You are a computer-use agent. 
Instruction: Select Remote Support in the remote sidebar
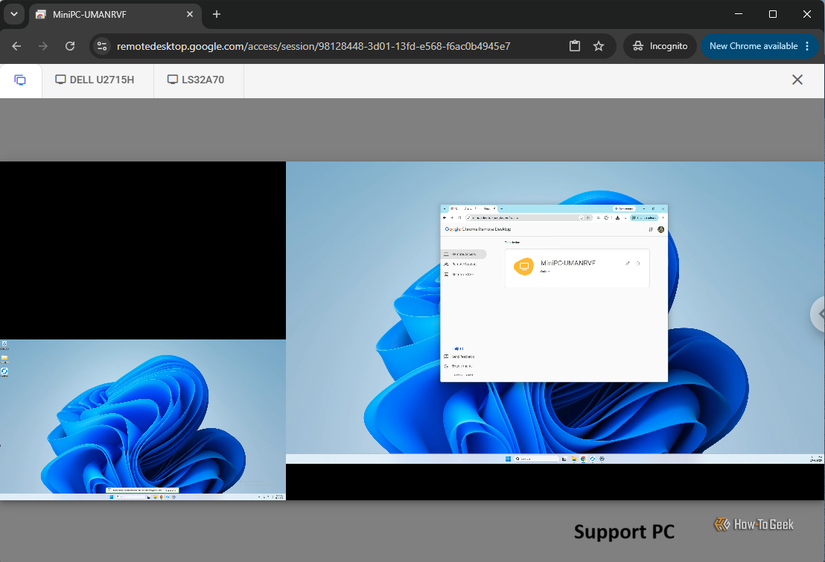pyautogui.click(x=461, y=264)
